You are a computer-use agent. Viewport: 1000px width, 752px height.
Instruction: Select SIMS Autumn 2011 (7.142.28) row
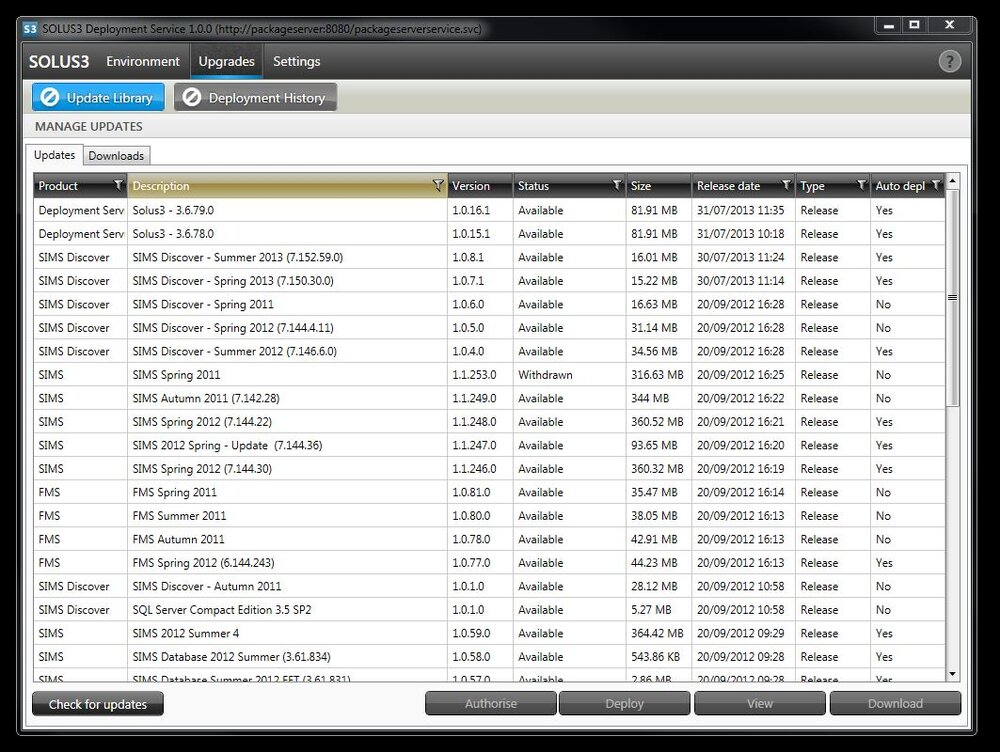pos(489,399)
